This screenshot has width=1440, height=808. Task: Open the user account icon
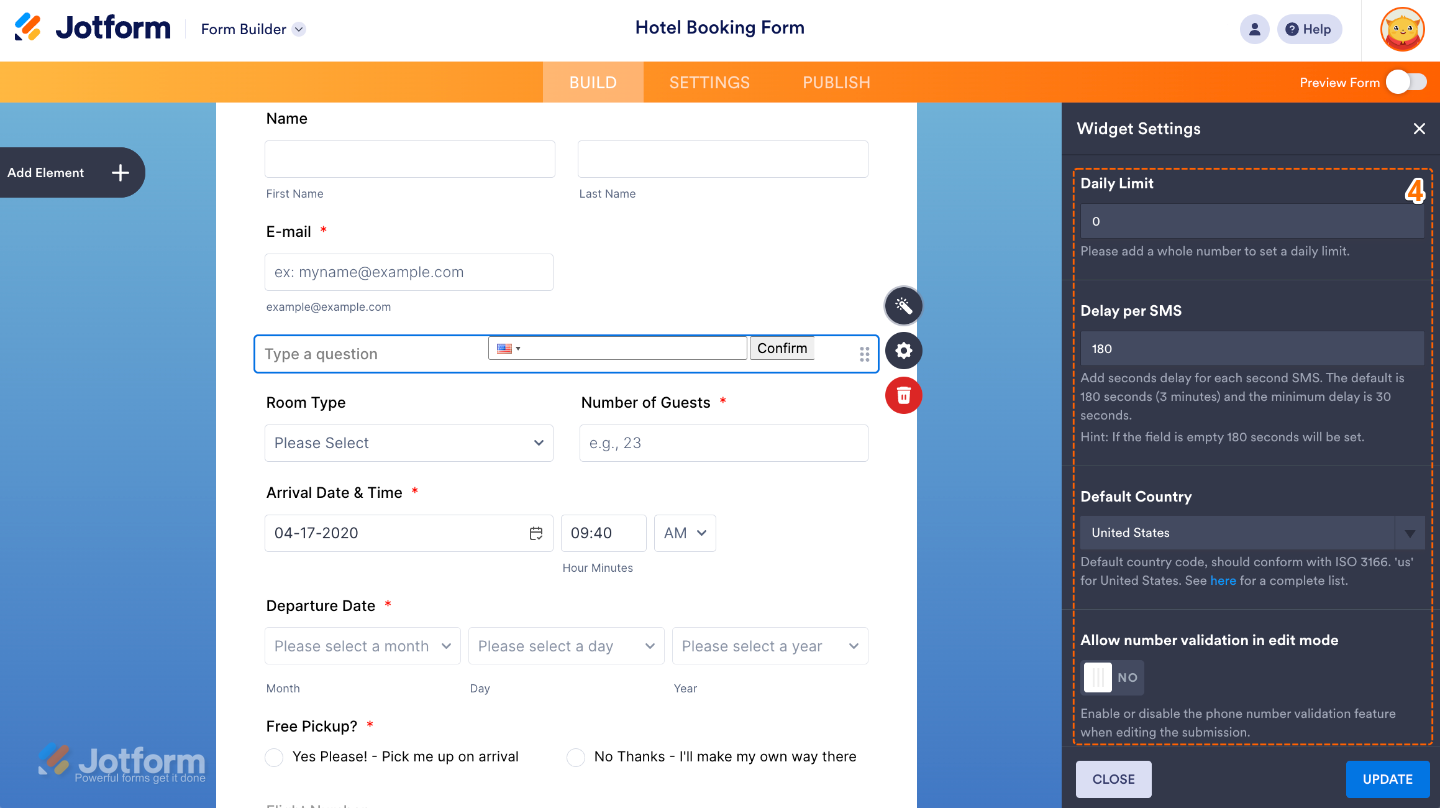[x=1255, y=29]
